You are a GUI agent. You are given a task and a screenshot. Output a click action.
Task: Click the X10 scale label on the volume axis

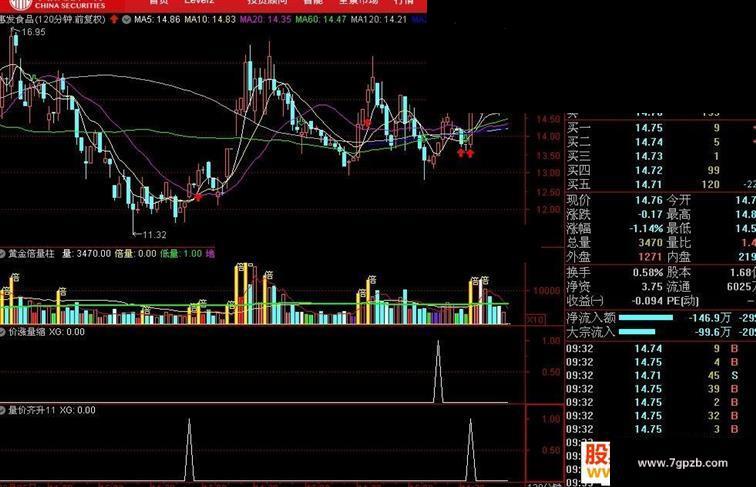pos(536,320)
